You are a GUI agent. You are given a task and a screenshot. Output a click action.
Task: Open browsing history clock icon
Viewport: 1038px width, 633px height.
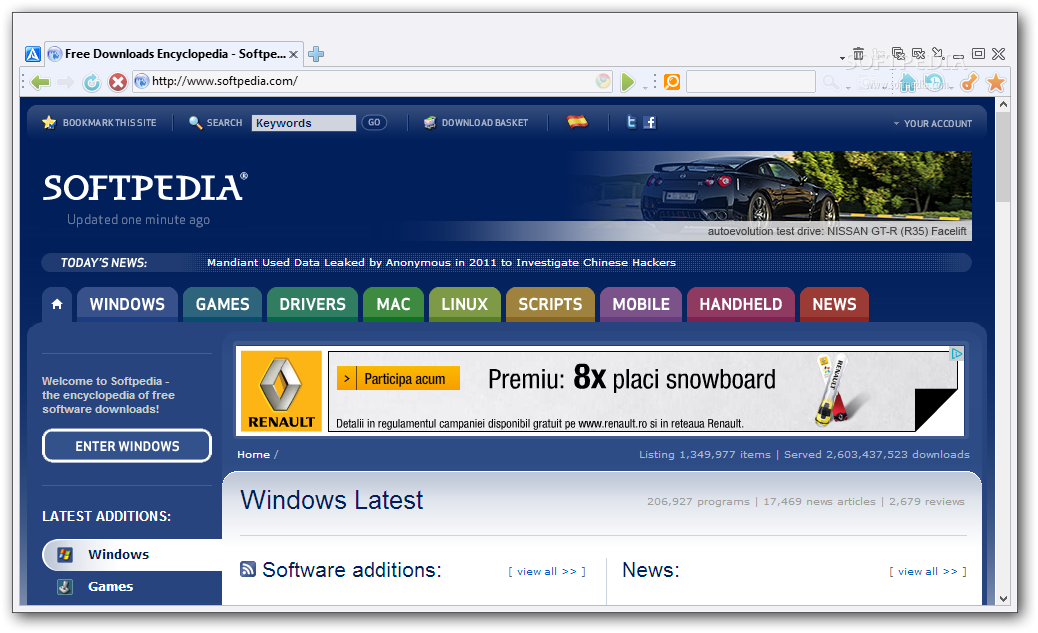pyautogui.click(x=935, y=82)
